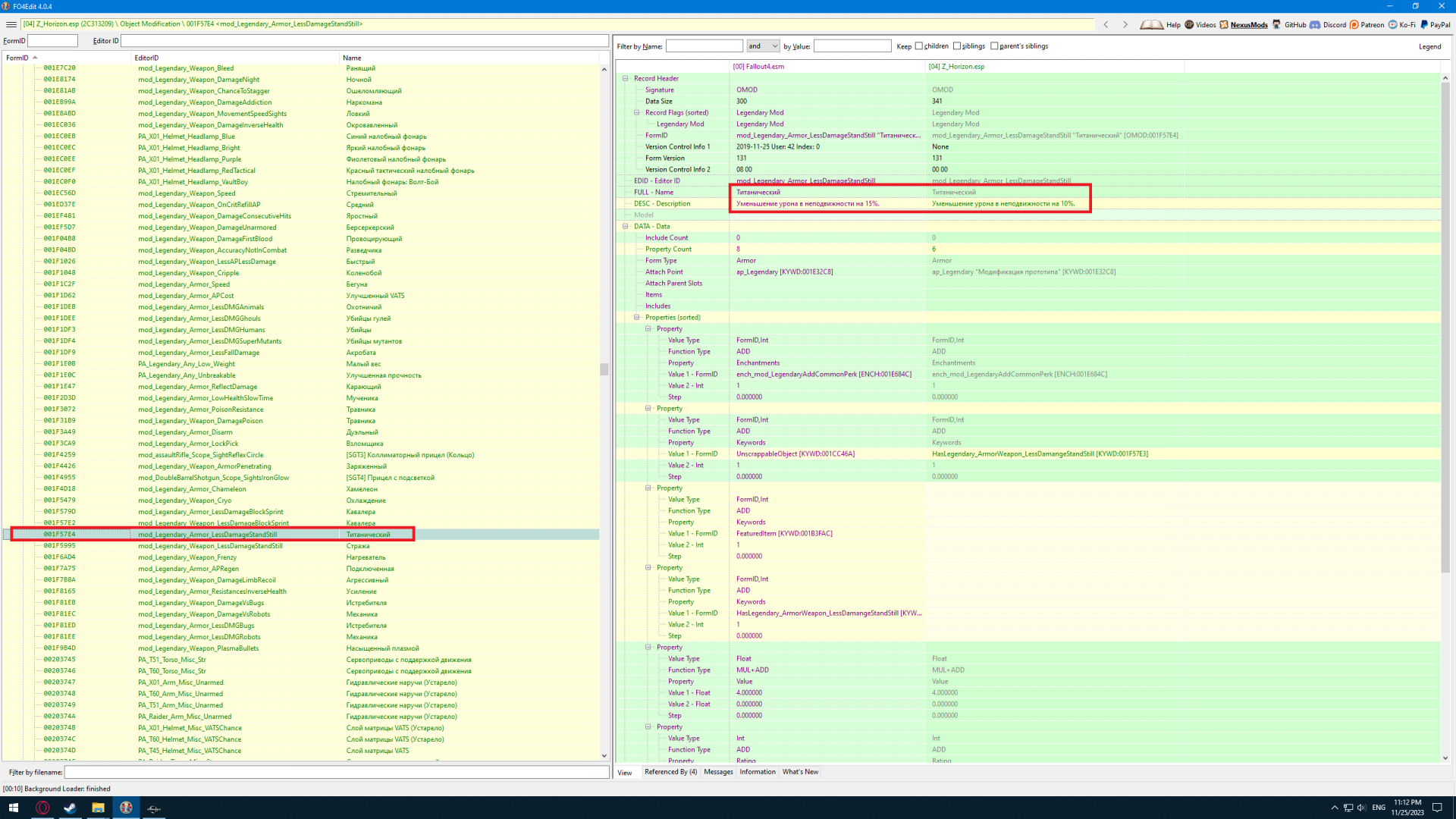This screenshot has height=819, width=1456.
Task: Open the NexusMods icon link
Action: pos(1224,24)
